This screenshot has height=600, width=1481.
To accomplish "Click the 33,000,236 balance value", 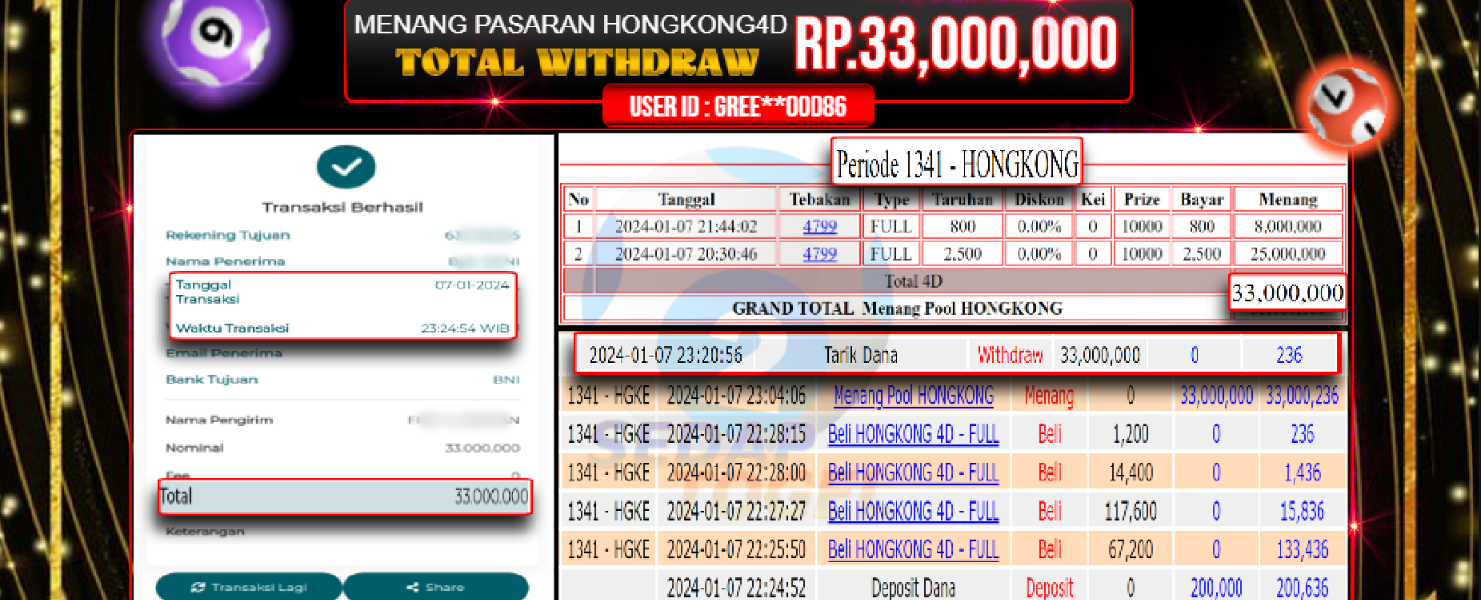I will (x=1302, y=396).
